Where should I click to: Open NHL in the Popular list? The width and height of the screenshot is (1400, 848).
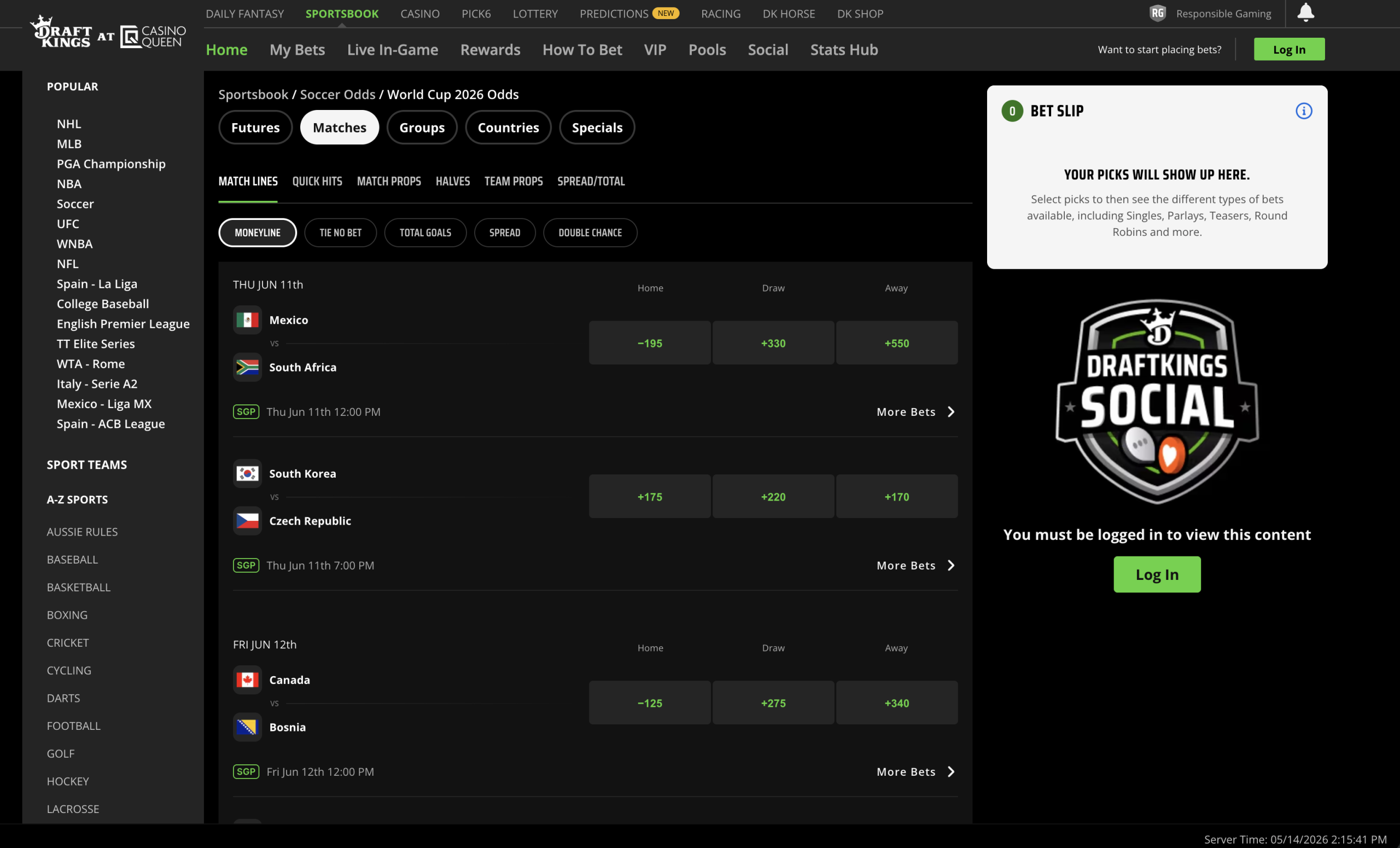69,124
